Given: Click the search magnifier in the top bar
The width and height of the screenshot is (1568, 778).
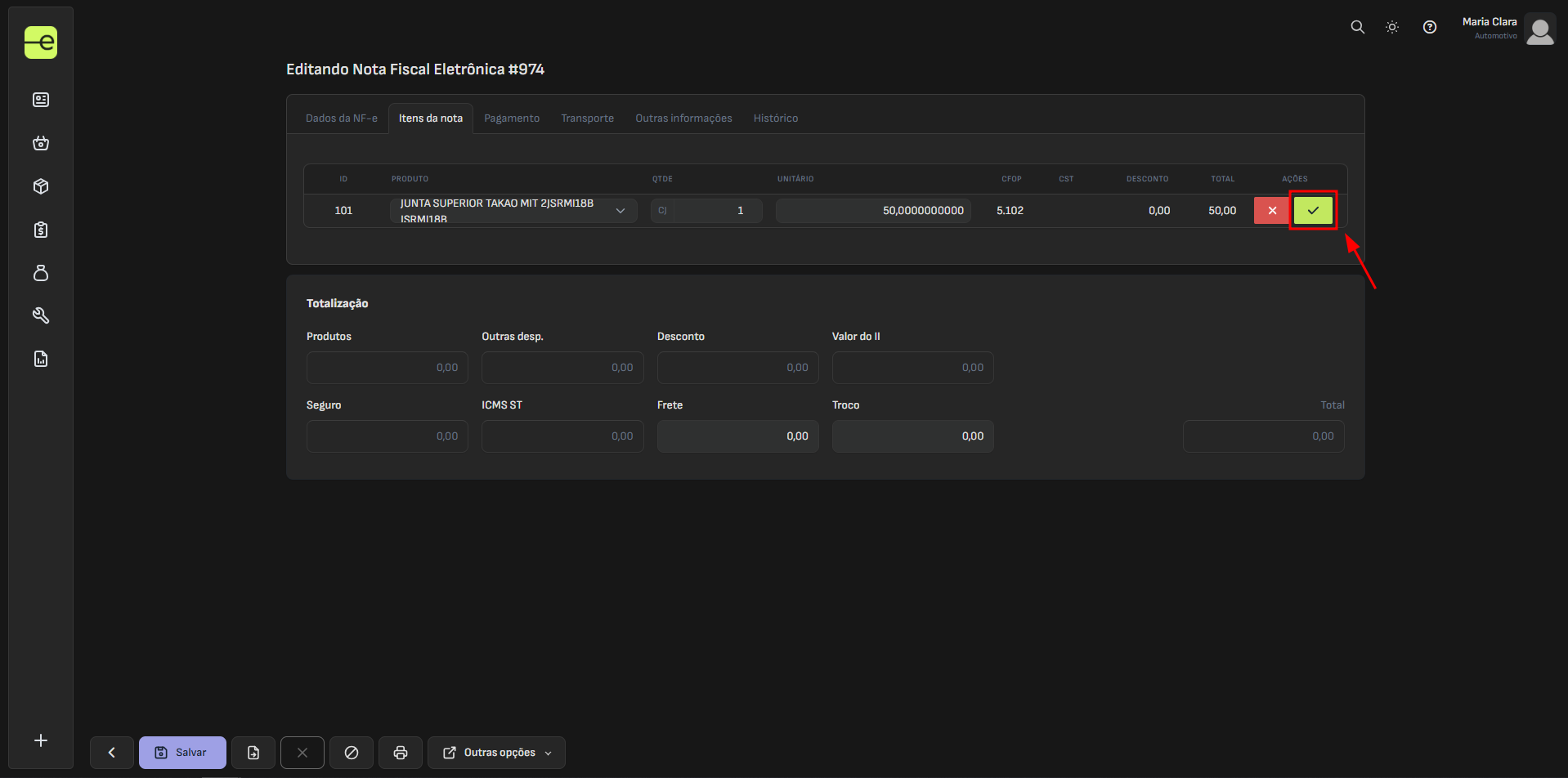Looking at the screenshot, I should point(1357,27).
